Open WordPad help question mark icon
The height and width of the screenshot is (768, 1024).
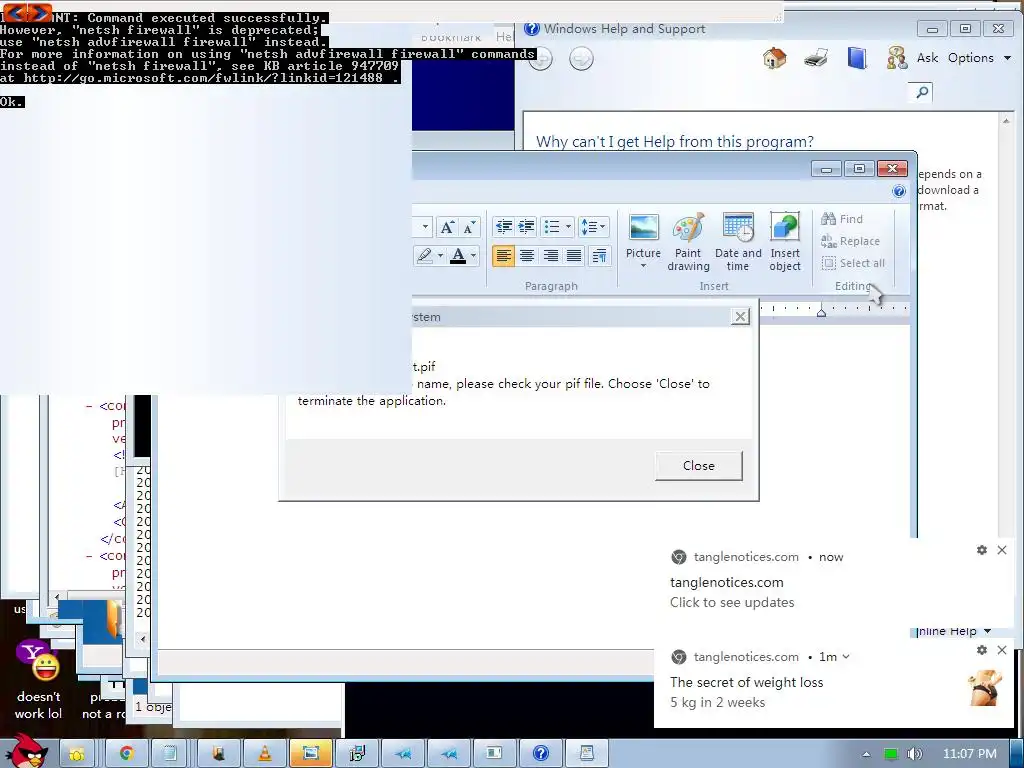[x=899, y=191]
